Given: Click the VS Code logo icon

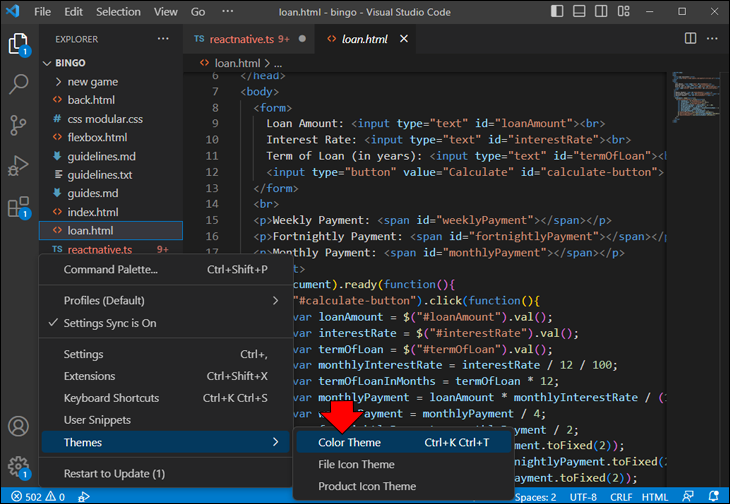Looking at the screenshot, I should pos(13,11).
